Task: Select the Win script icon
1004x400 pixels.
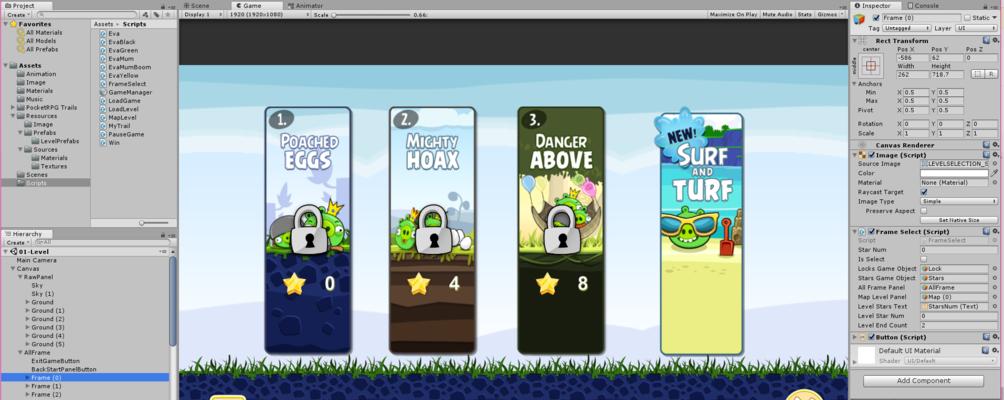Action: tap(103, 143)
